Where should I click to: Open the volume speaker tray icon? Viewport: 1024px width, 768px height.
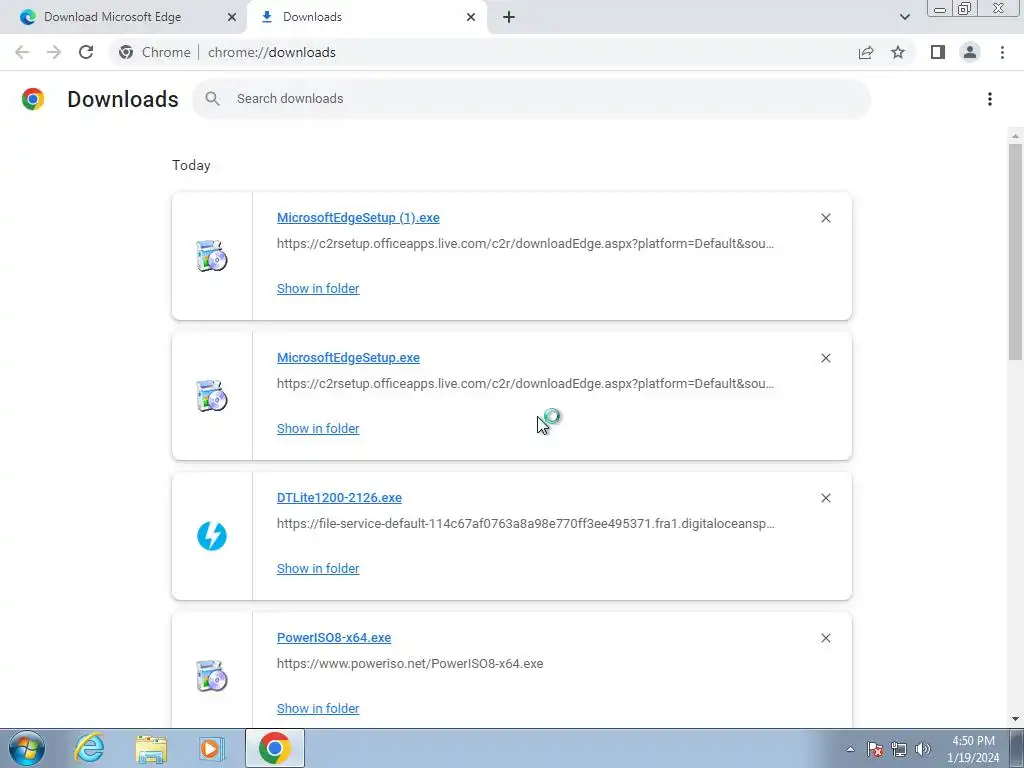[923, 749]
